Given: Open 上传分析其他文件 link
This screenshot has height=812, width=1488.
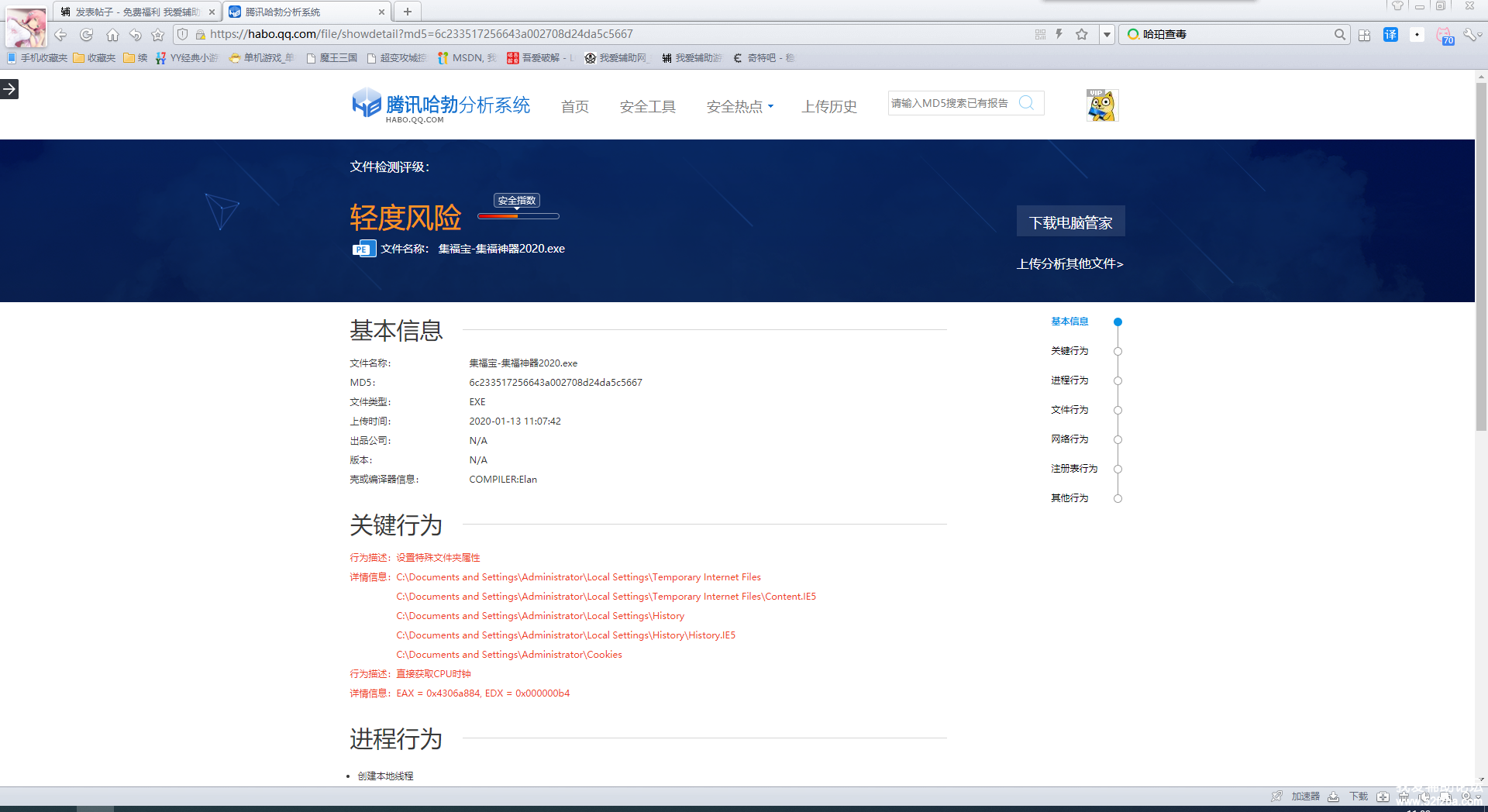Looking at the screenshot, I should [x=1070, y=264].
